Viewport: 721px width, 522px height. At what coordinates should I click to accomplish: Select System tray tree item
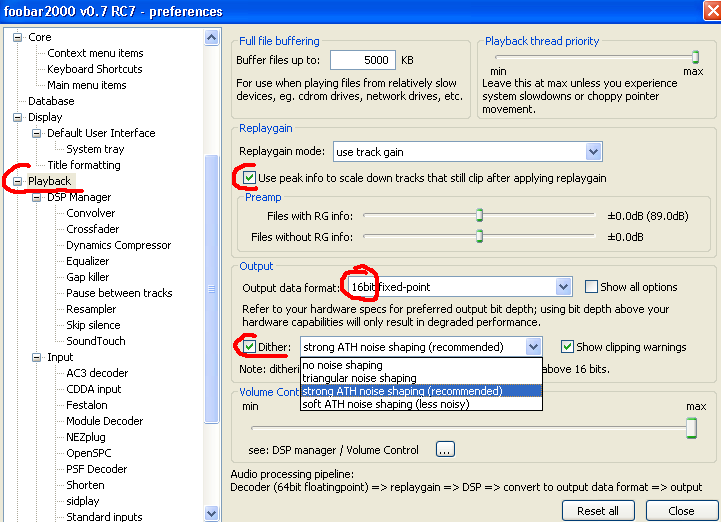(95, 149)
